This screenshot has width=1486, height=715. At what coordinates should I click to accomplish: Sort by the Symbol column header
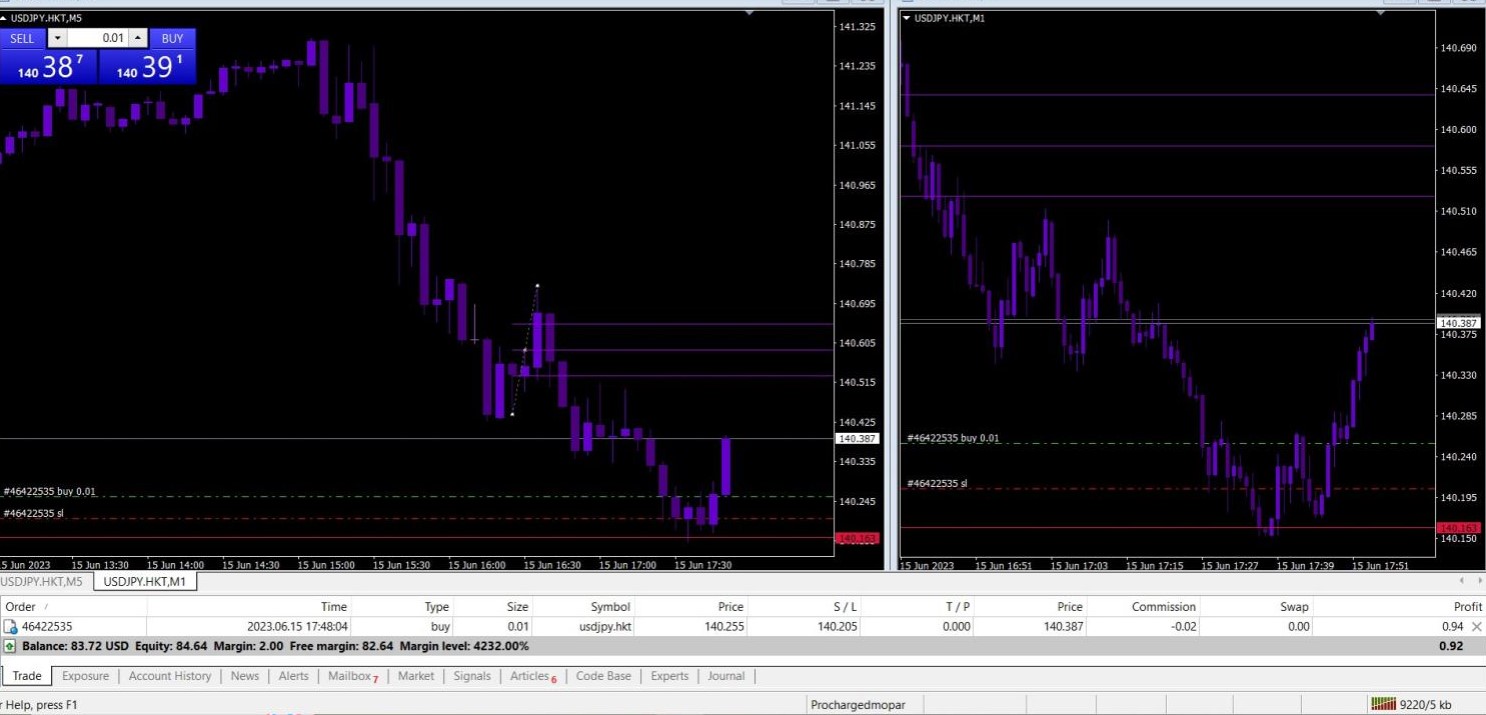[610, 607]
